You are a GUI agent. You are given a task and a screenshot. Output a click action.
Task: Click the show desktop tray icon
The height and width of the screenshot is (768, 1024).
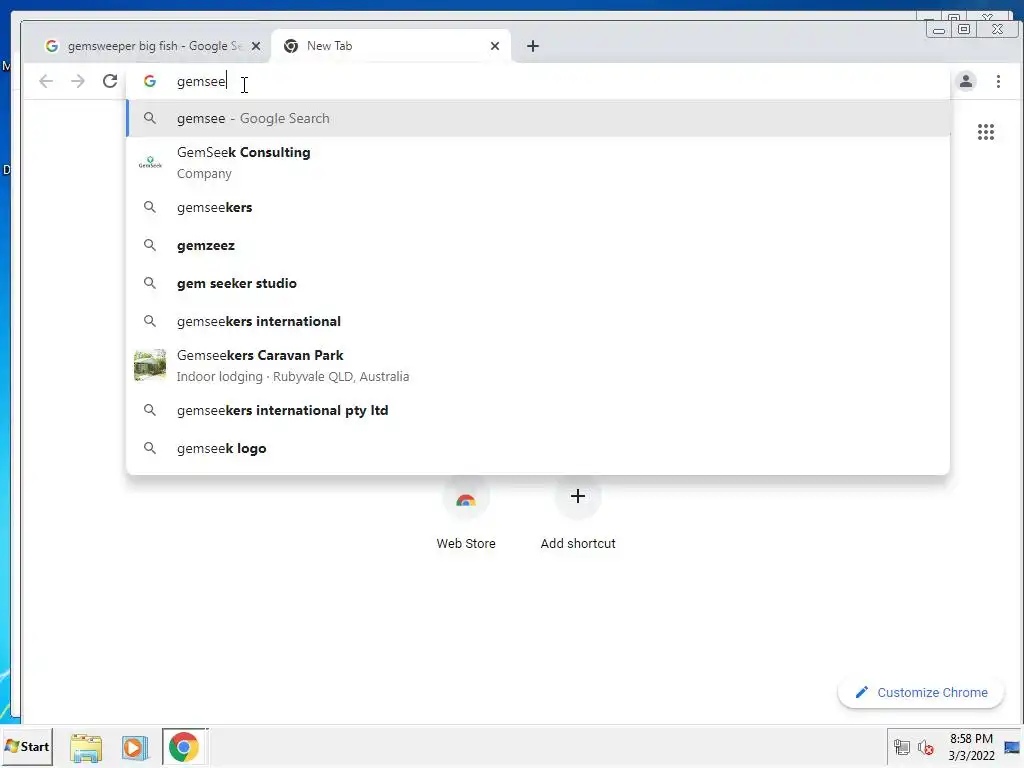[1012, 747]
